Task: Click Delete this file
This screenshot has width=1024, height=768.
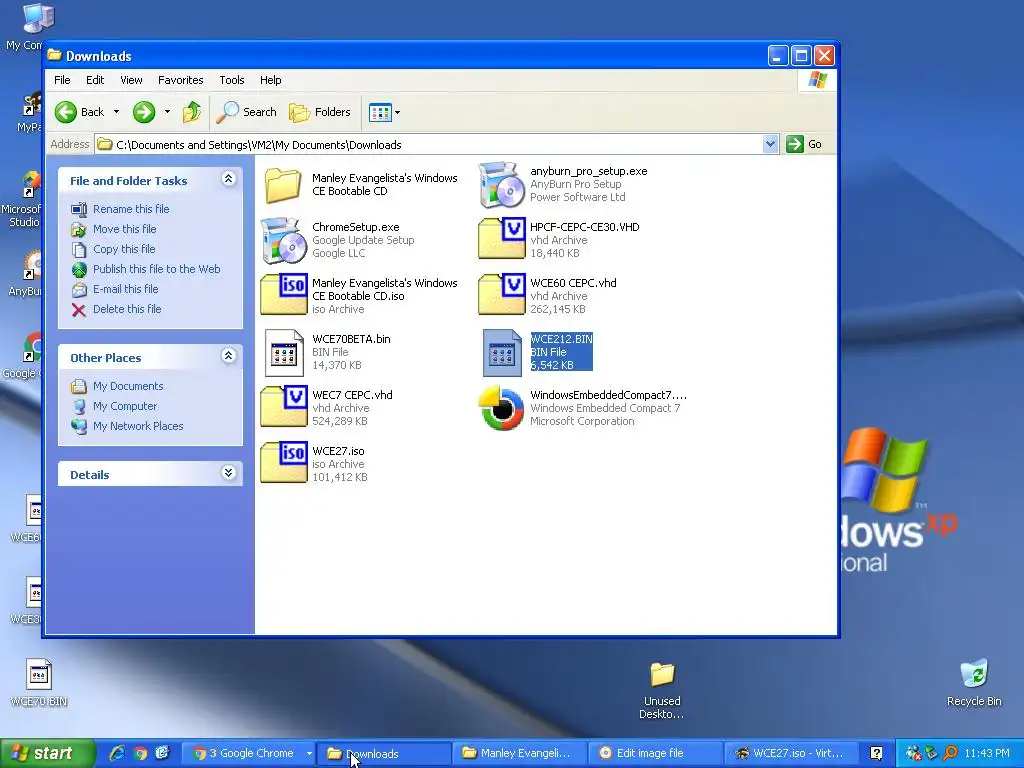Action: [x=127, y=309]
